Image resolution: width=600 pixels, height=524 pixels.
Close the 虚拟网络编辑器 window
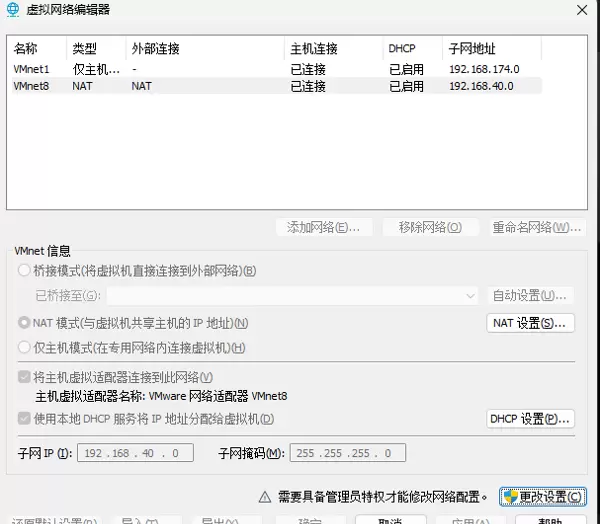[583, 9]
